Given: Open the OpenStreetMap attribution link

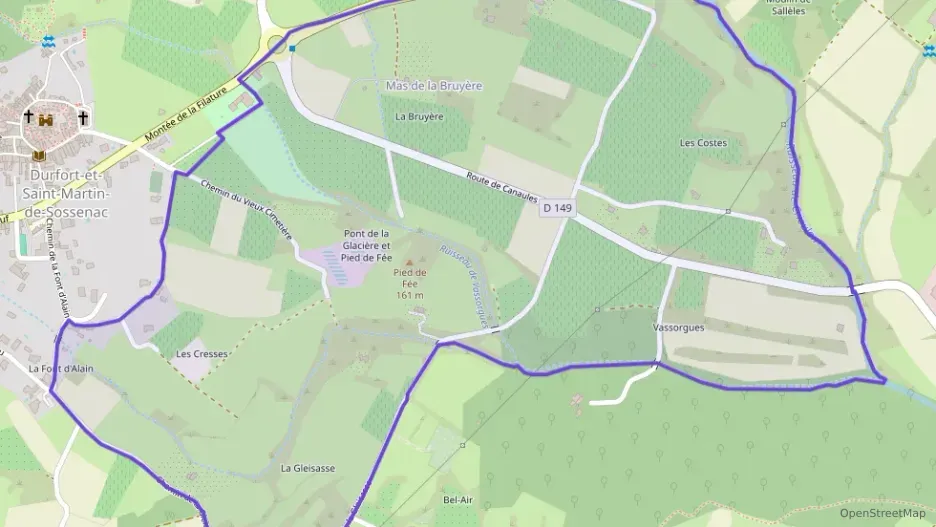Looking at the screenshot, I should pos(882,513).
